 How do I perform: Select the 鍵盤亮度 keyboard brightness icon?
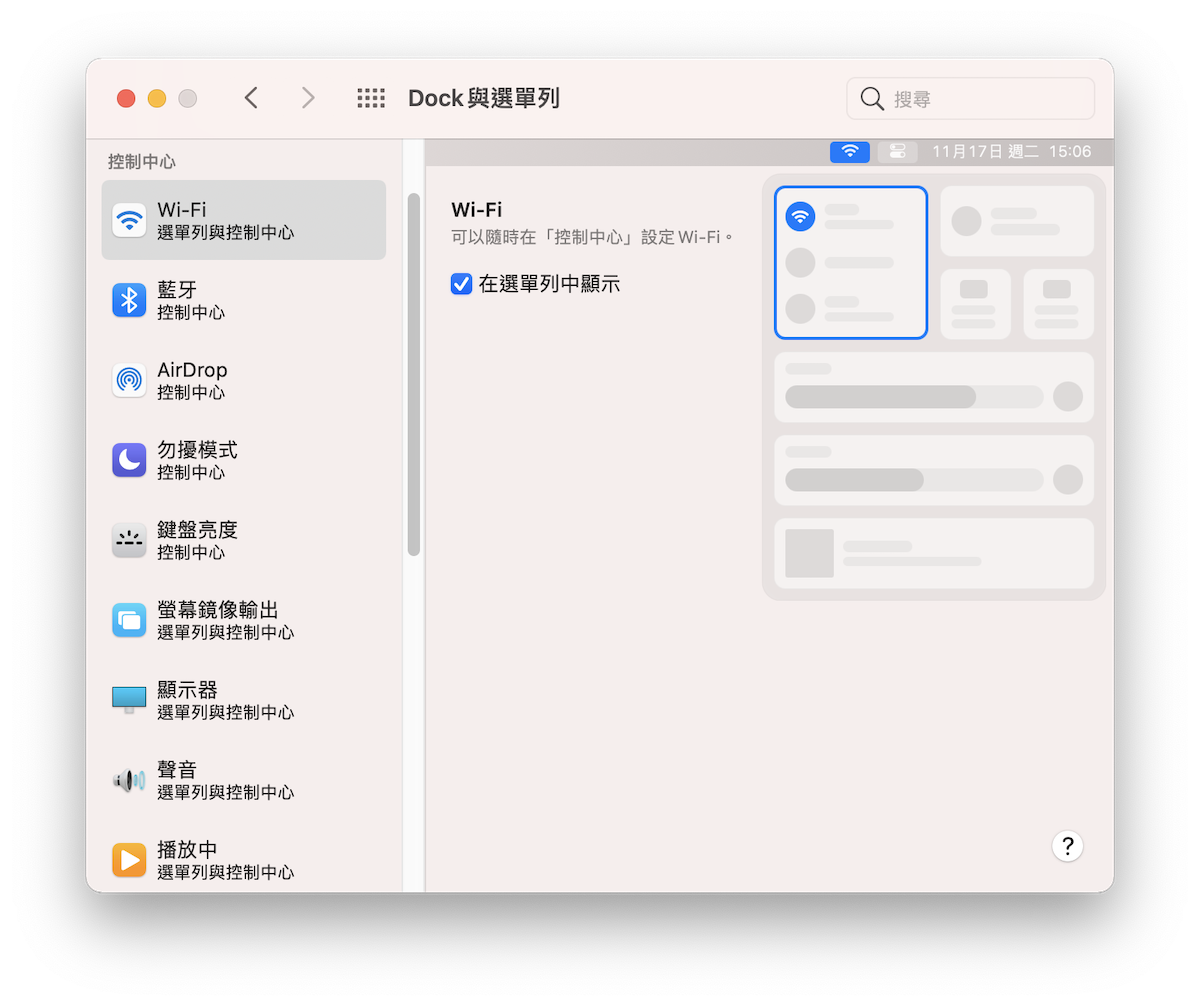[x=129, y=540]
